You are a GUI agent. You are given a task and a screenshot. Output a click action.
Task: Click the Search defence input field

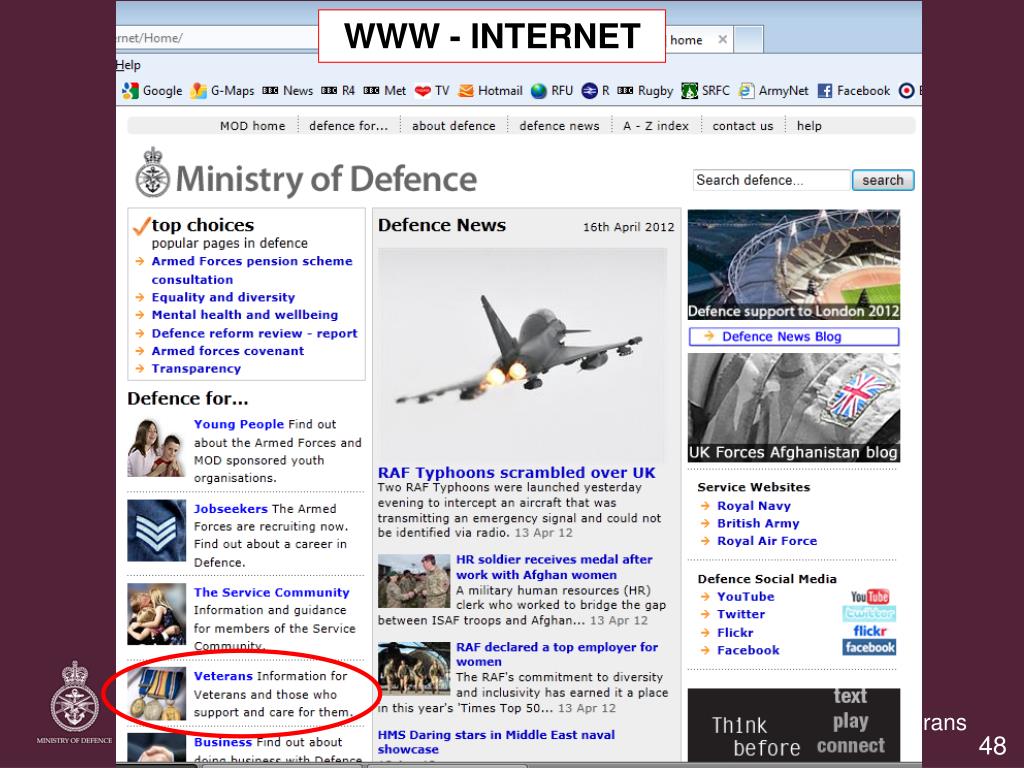tap(771, 180)
